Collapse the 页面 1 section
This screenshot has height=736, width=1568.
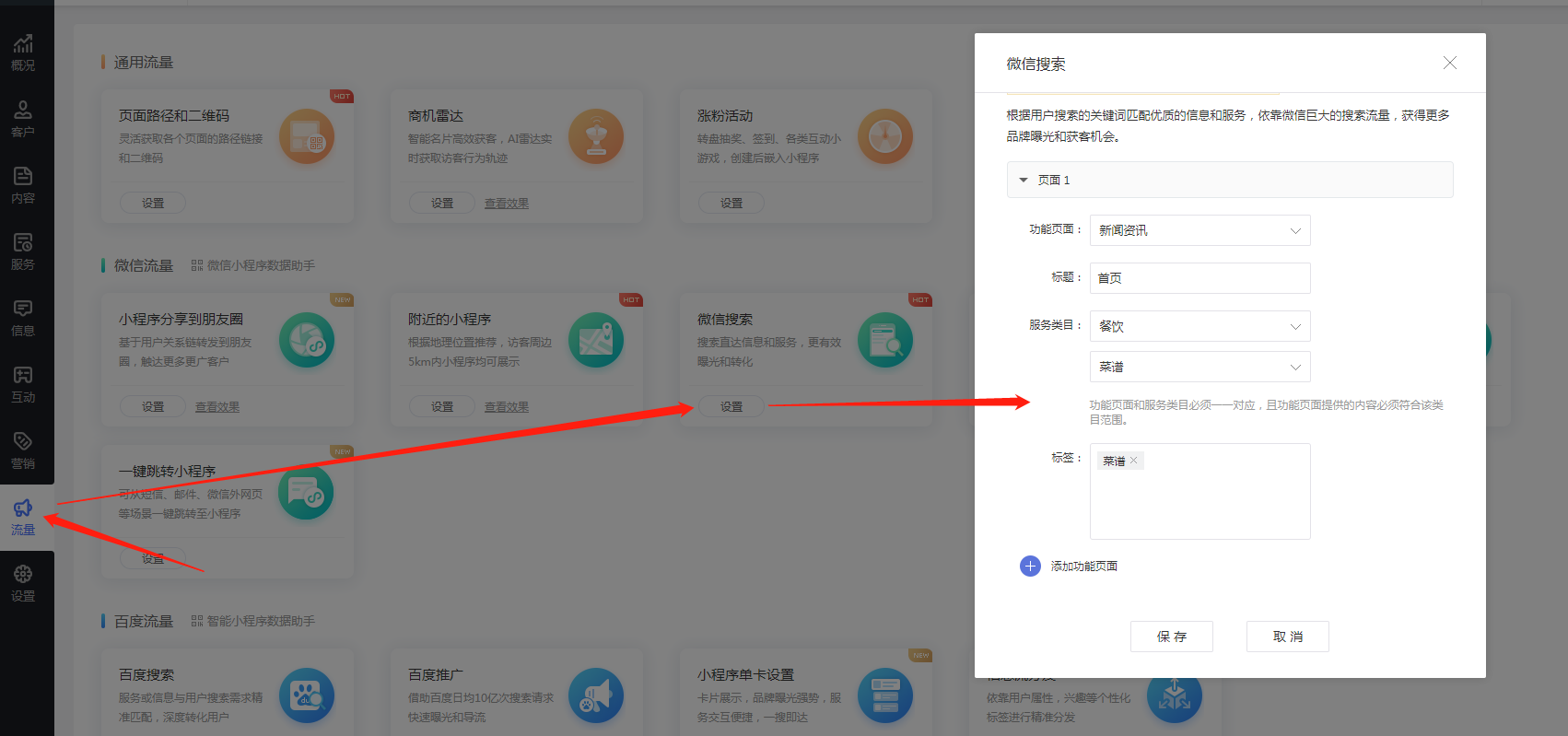click(x=1230, y=180)
